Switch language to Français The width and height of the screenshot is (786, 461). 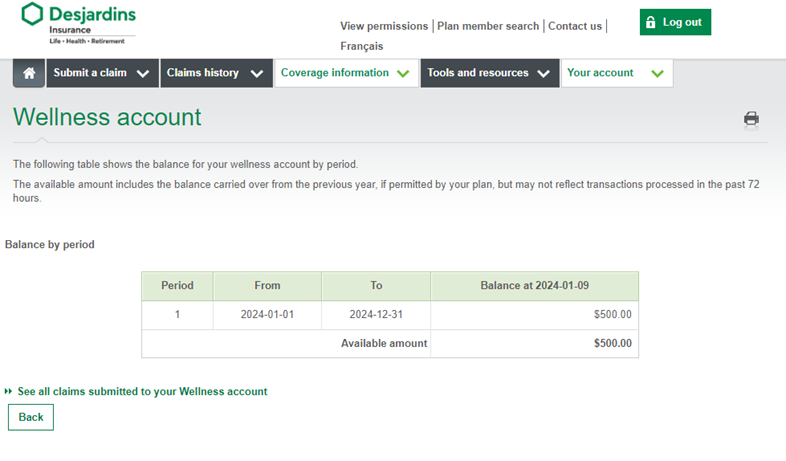pyautogui.click(x=361, y=46)
